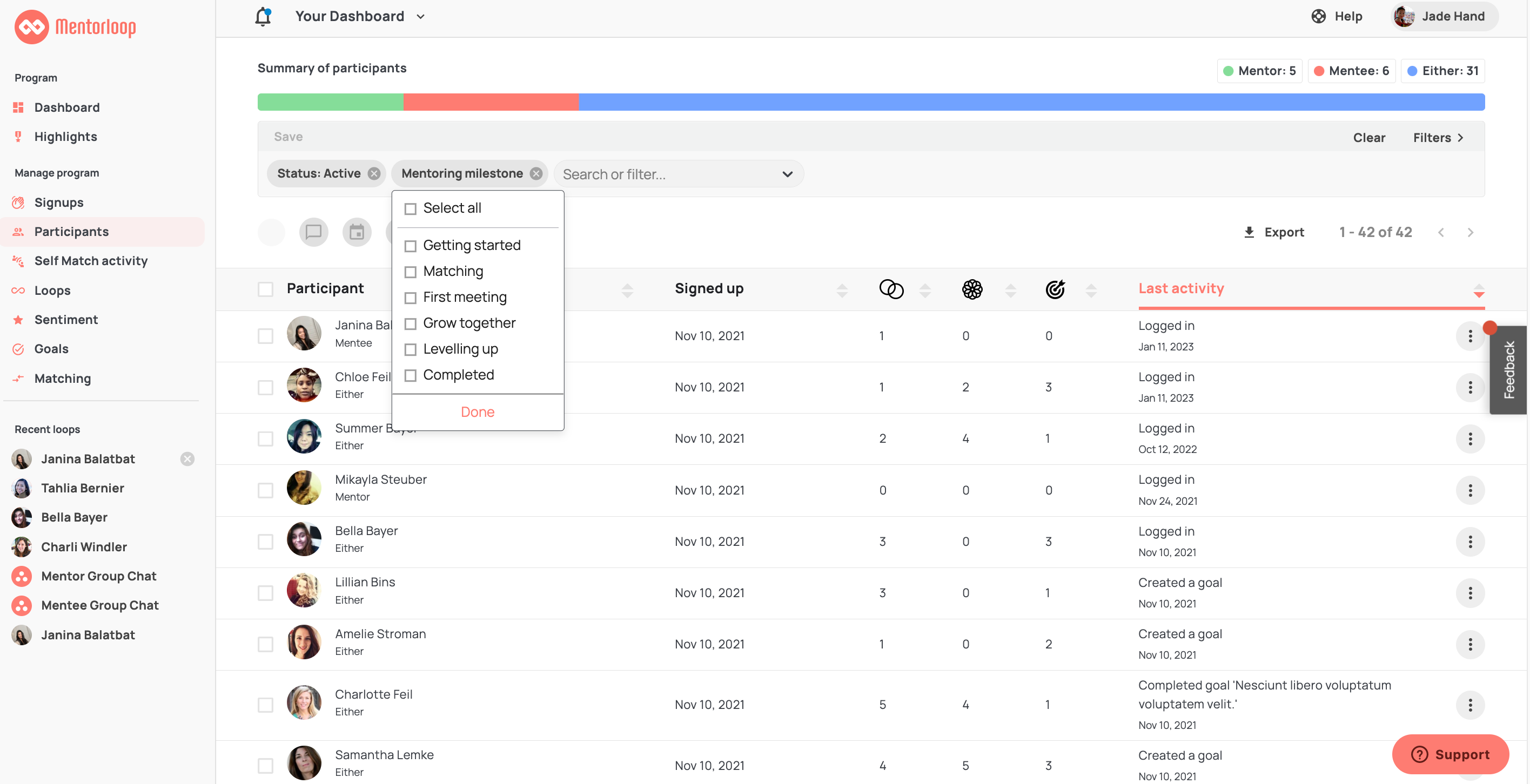Click the Save filter button
This screenshot has width=1530, height=784.
(288, 137)
